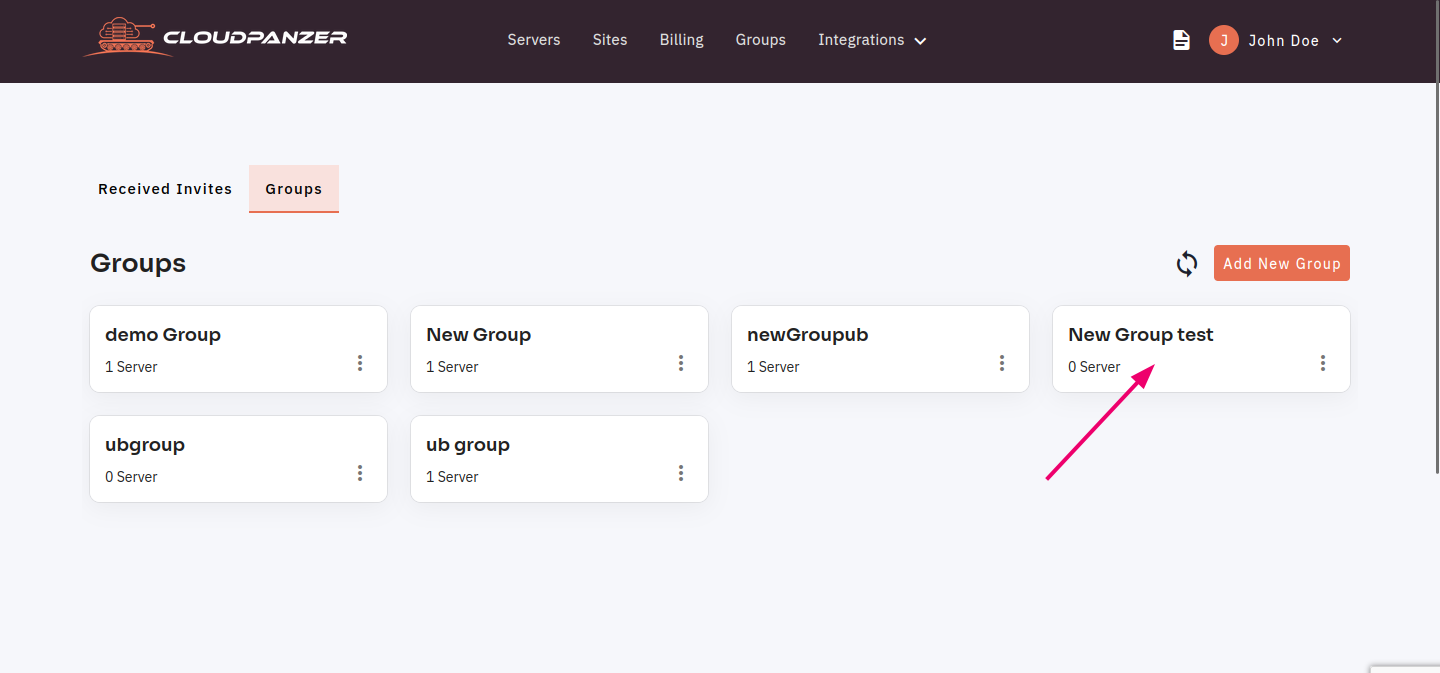Open the newGroupub card
The image size is (1440, 673).
coord(880,349)
